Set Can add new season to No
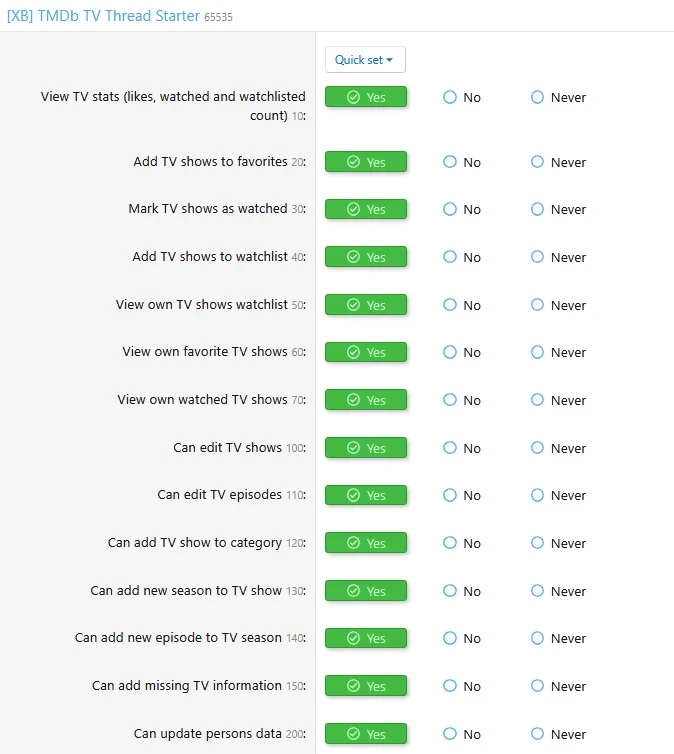674x754 pixels. click(451, 591)
